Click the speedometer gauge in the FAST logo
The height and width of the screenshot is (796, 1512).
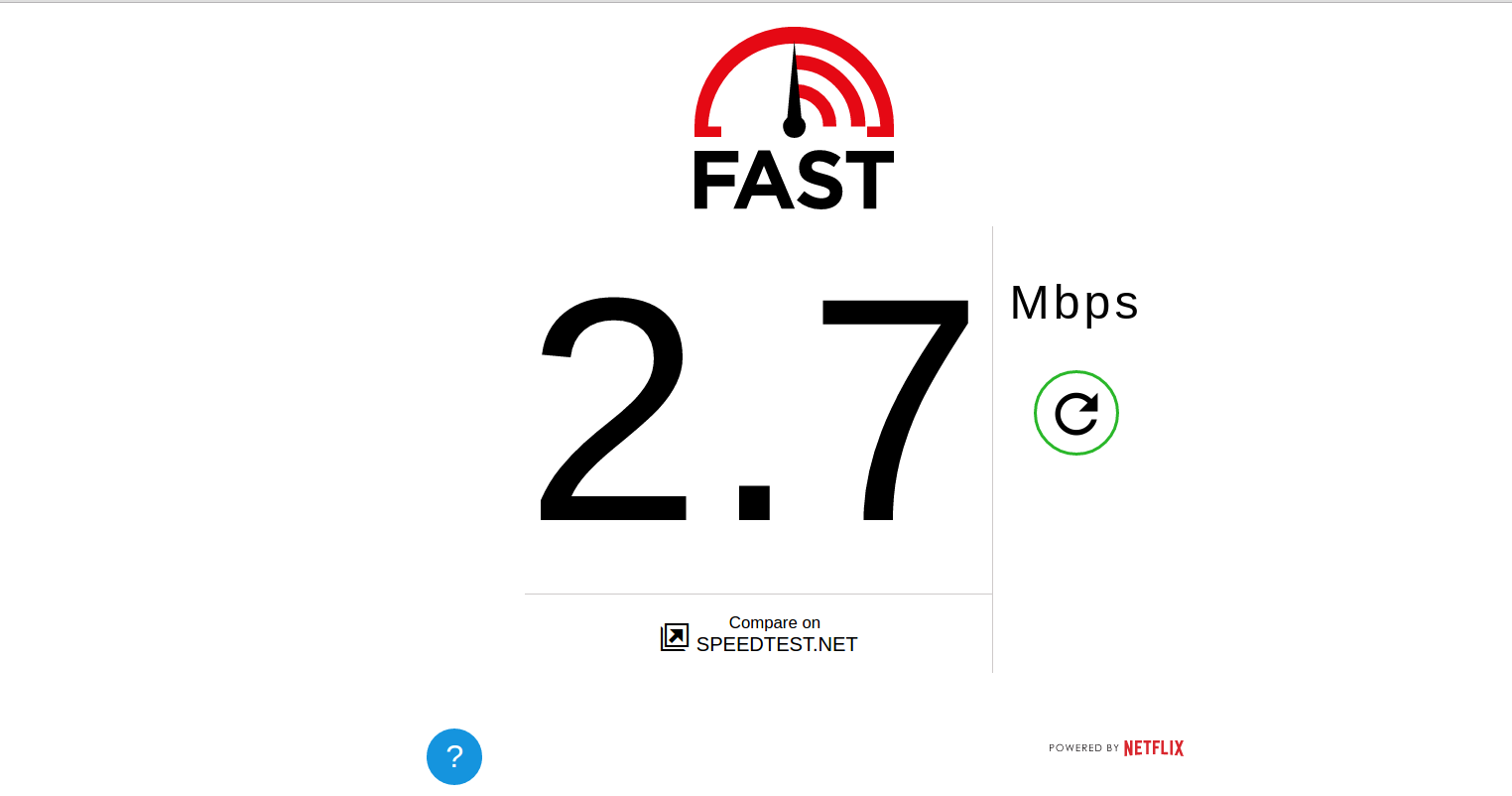pyautogui.click(x=794, y=82)
